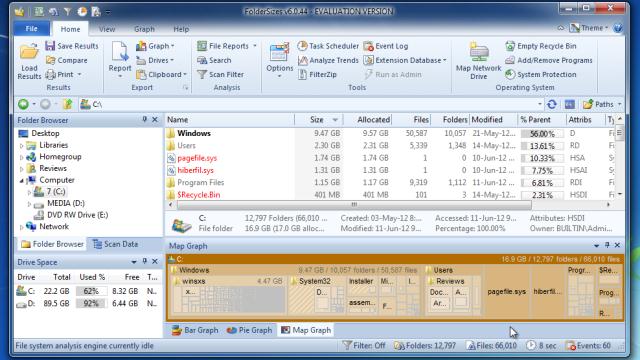Expand the MEDIA (D:) tree node
Viewport: 640px width, 360px height.
coord(29,204)
